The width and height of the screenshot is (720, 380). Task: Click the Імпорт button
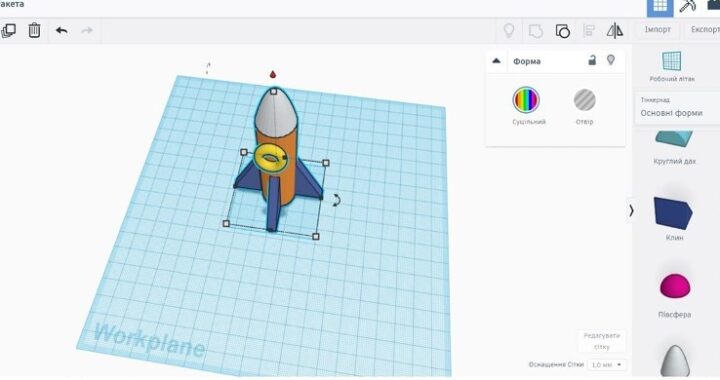click(x=658, y=29)
